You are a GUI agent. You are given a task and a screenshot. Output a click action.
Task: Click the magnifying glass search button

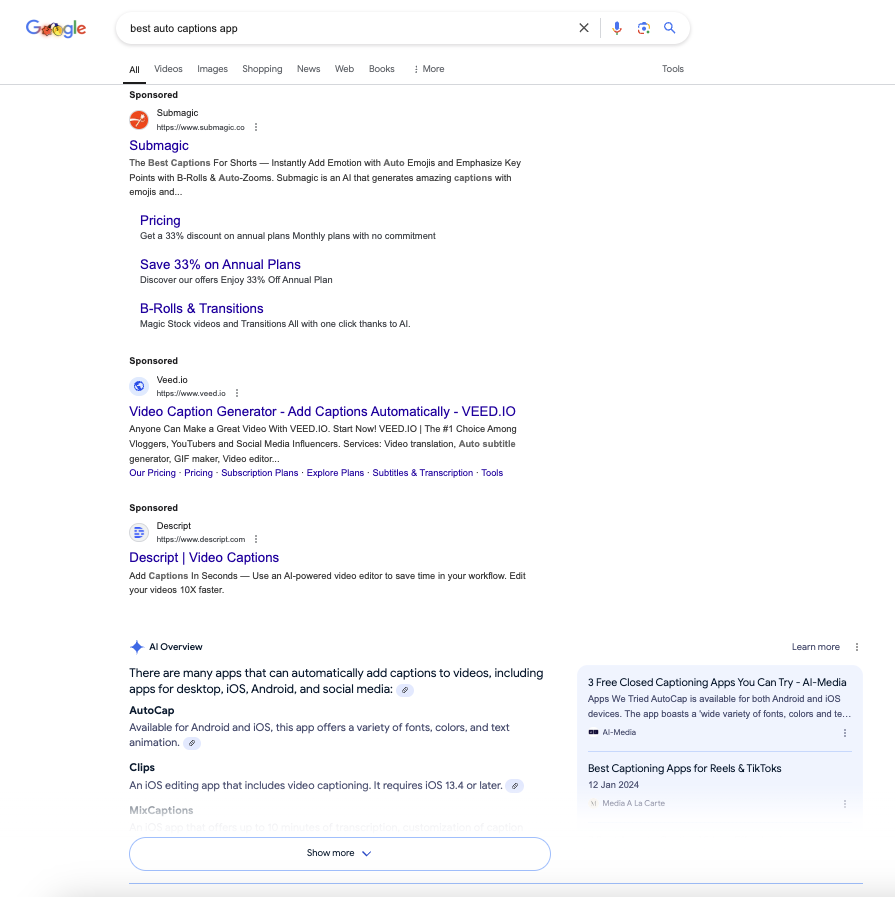pos(670,28)
